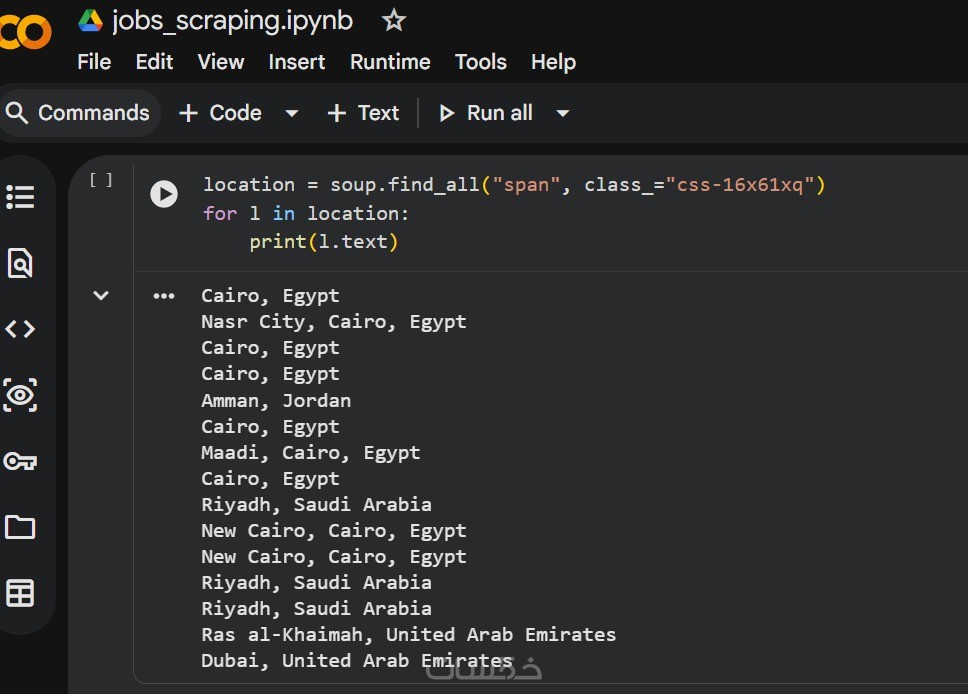Open the Commands search box
The height and width of the screenshot is (694, 968).
[x=78, y=113]
